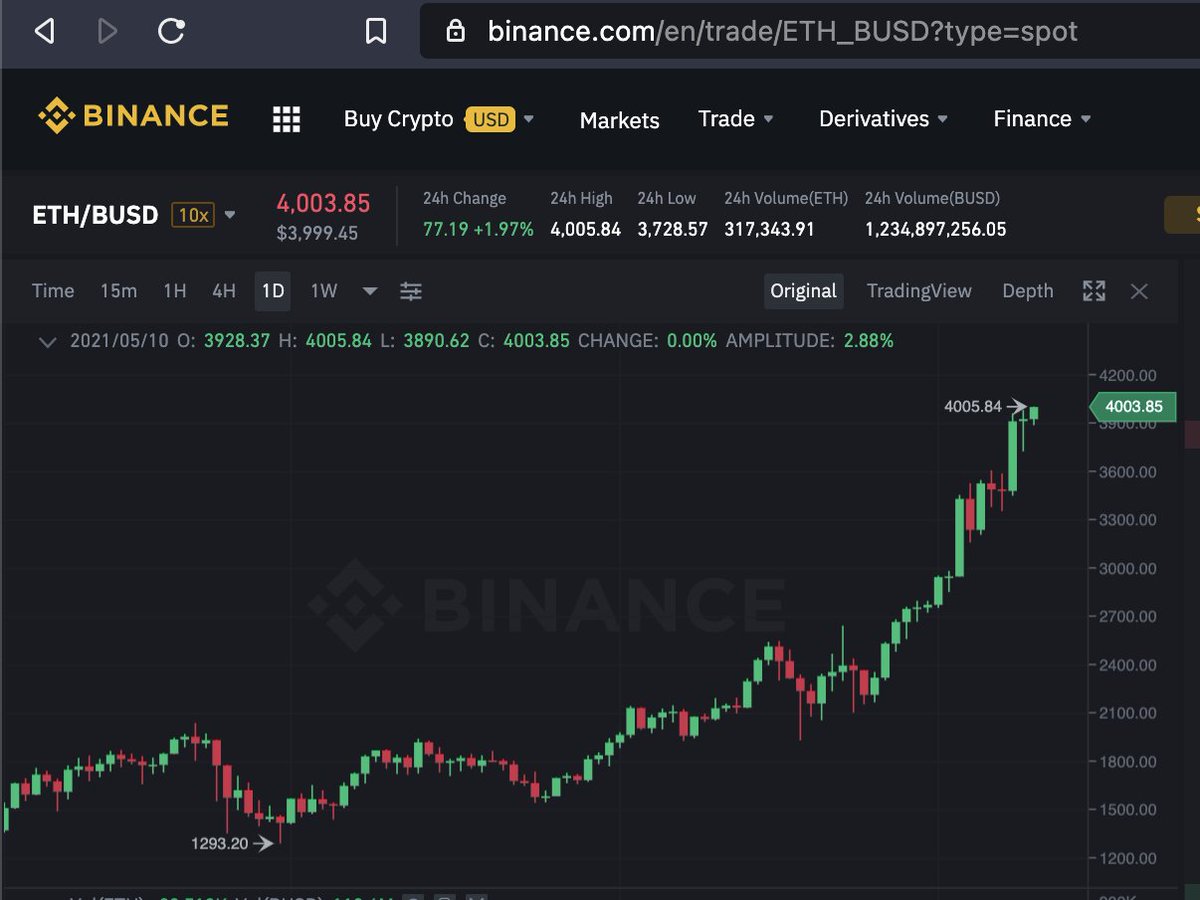
Task: Click the 10x leverage badge
Action: pyautogui.click(x=192, y=215)
